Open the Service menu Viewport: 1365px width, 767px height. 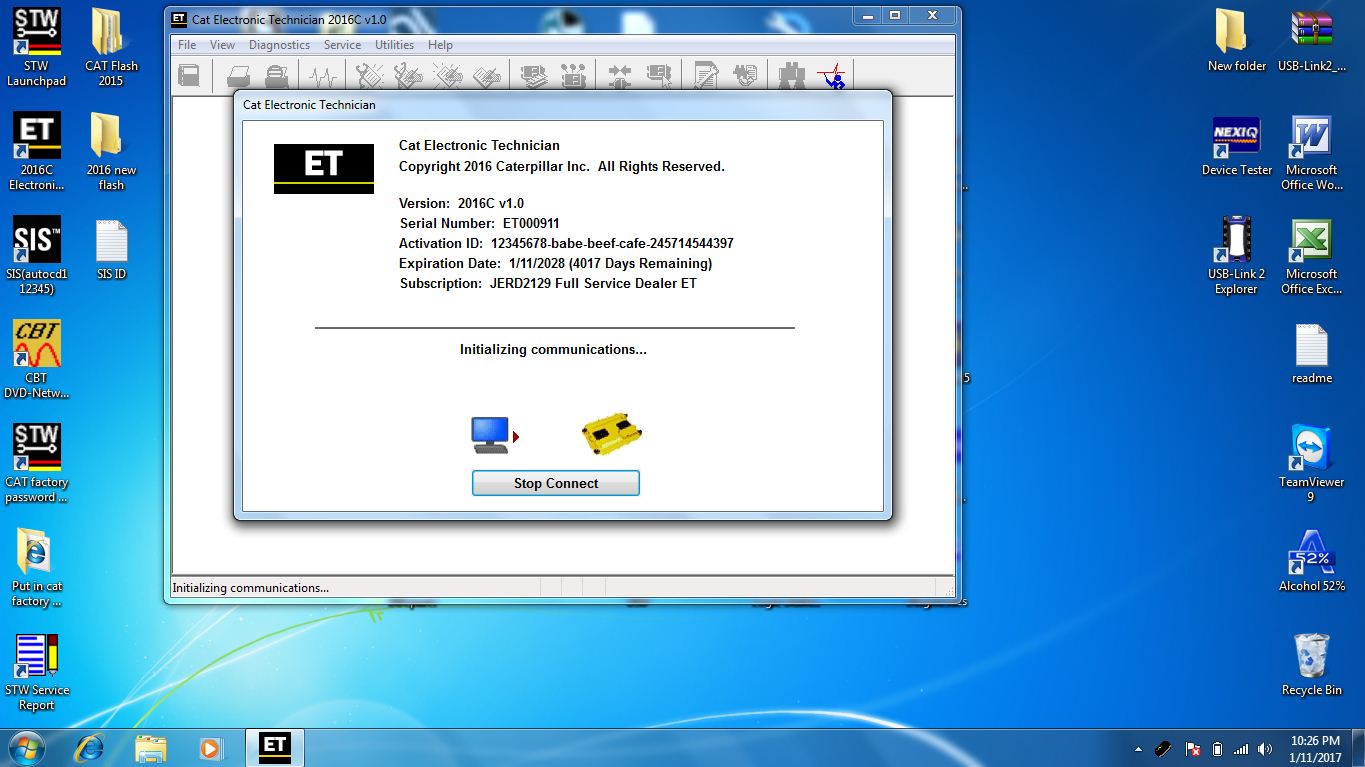coord(342,45)
